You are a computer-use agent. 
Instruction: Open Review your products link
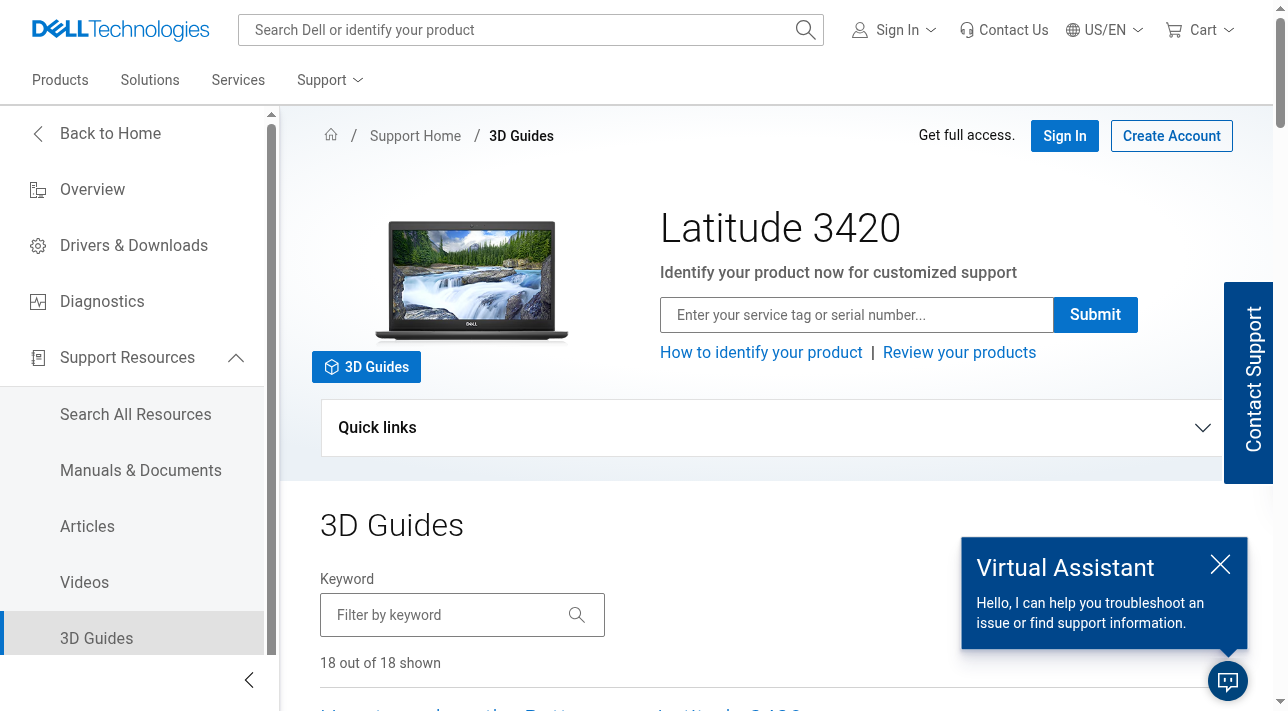click(959, 353)
